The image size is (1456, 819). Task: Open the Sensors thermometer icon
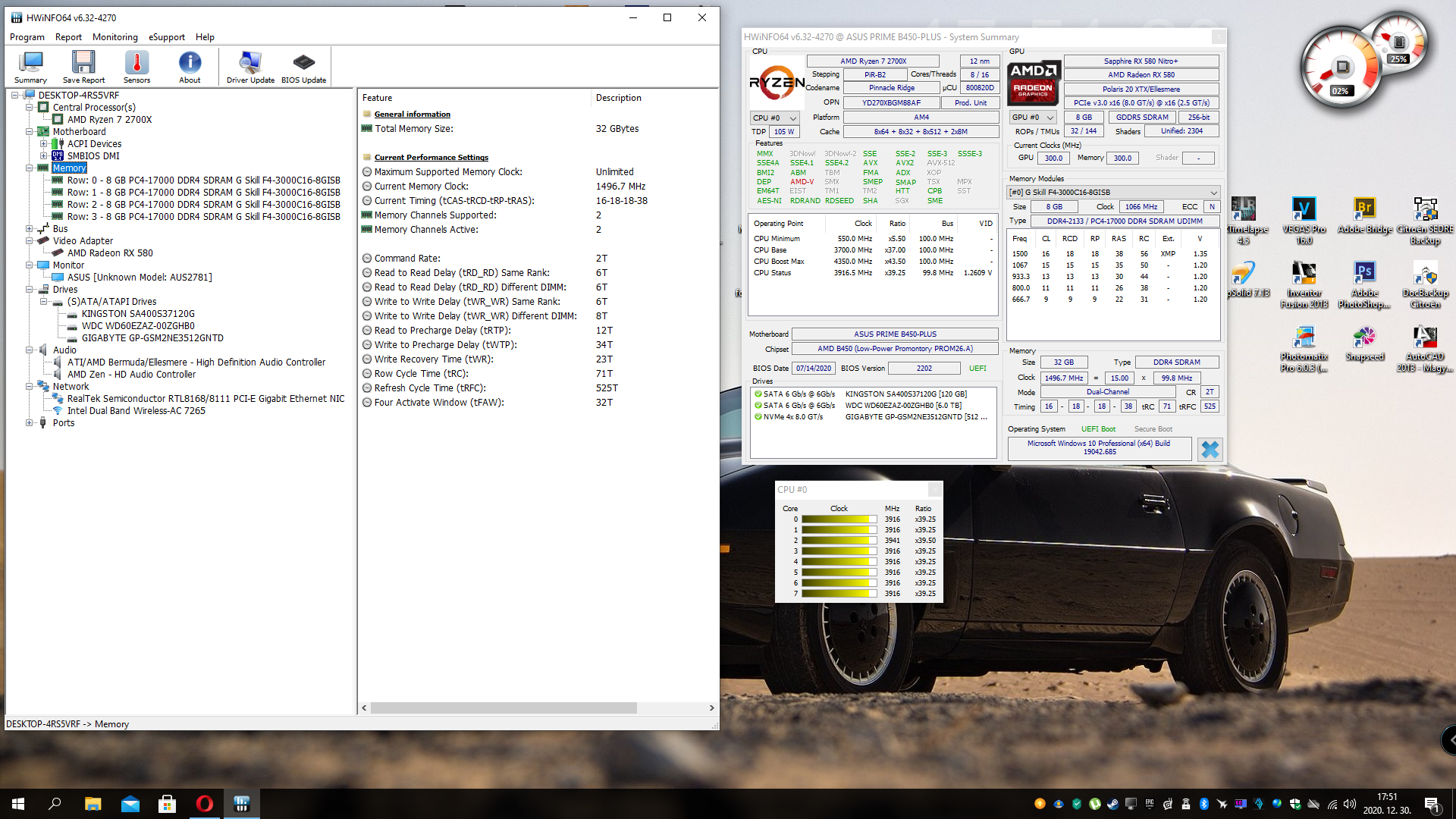[x=136, y=62]
